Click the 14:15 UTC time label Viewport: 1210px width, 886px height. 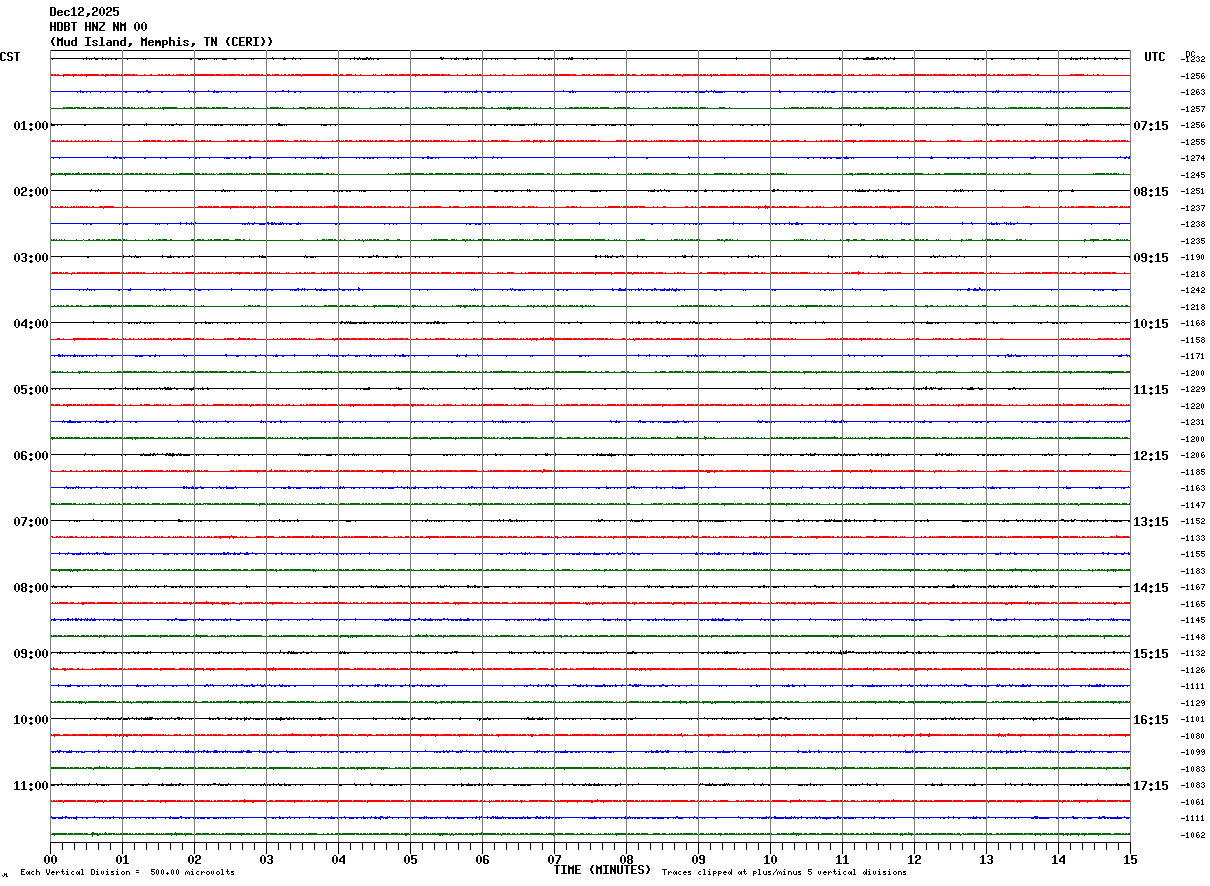[1151, 588]
